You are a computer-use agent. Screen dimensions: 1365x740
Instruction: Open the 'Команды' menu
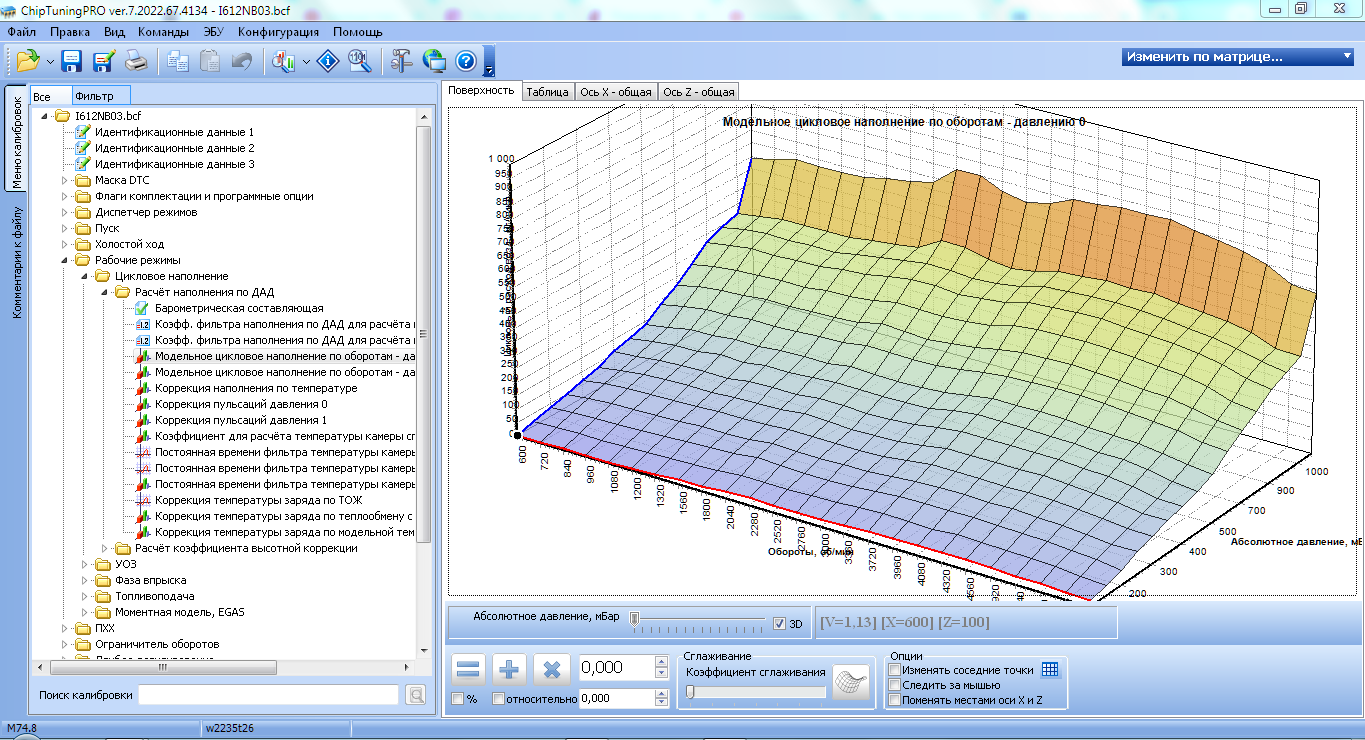pos(163,32)
